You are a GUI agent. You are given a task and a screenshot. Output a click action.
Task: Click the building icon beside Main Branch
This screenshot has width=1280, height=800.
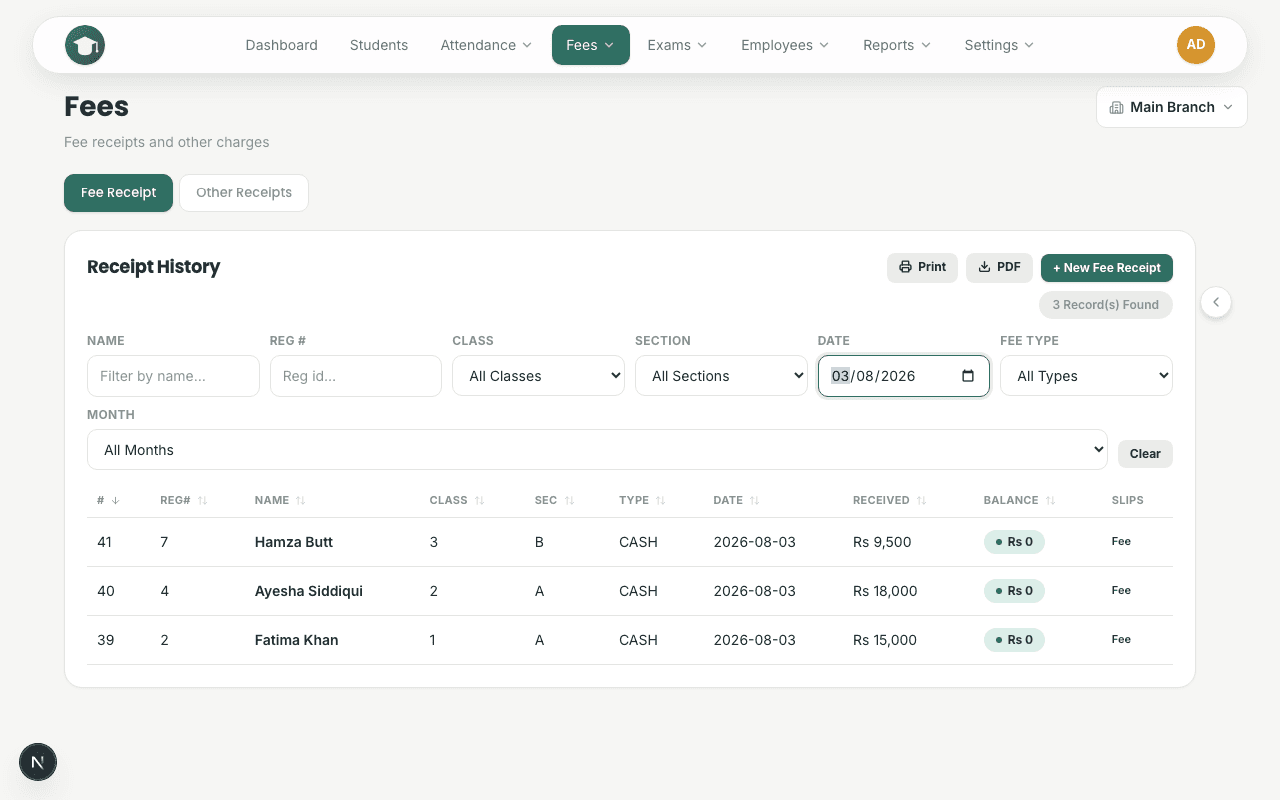(x=1116, y=107)
